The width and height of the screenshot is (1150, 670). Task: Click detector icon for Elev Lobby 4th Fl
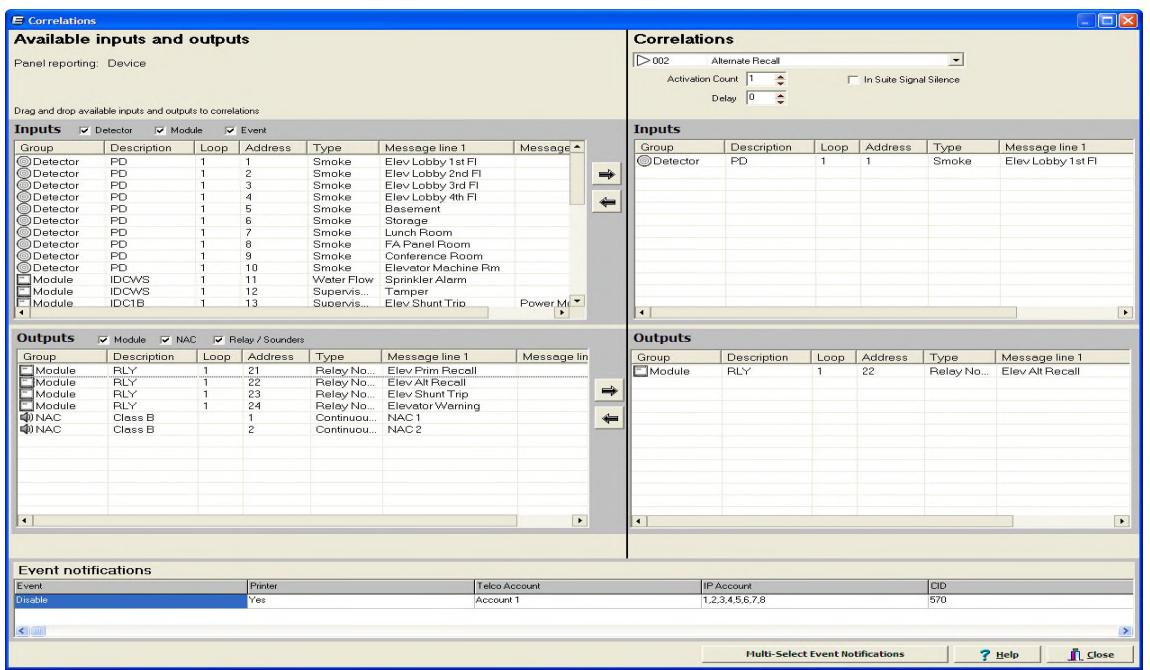pyautogui.click(x=24, y=197)
